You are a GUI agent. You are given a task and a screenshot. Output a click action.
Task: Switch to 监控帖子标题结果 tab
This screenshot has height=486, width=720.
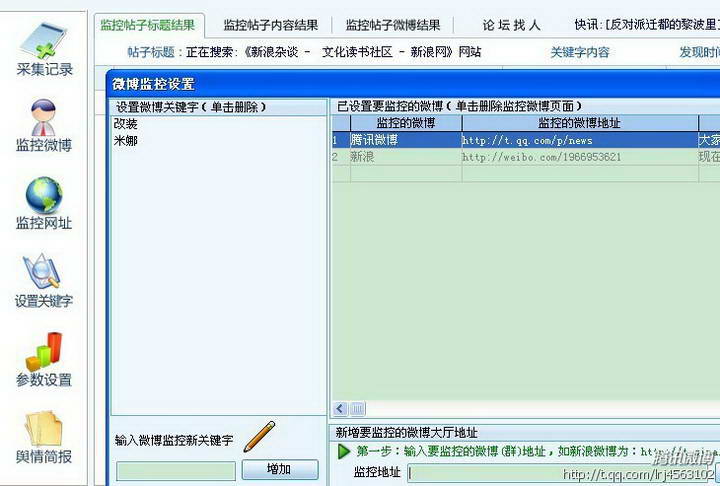tap(150, 25)
